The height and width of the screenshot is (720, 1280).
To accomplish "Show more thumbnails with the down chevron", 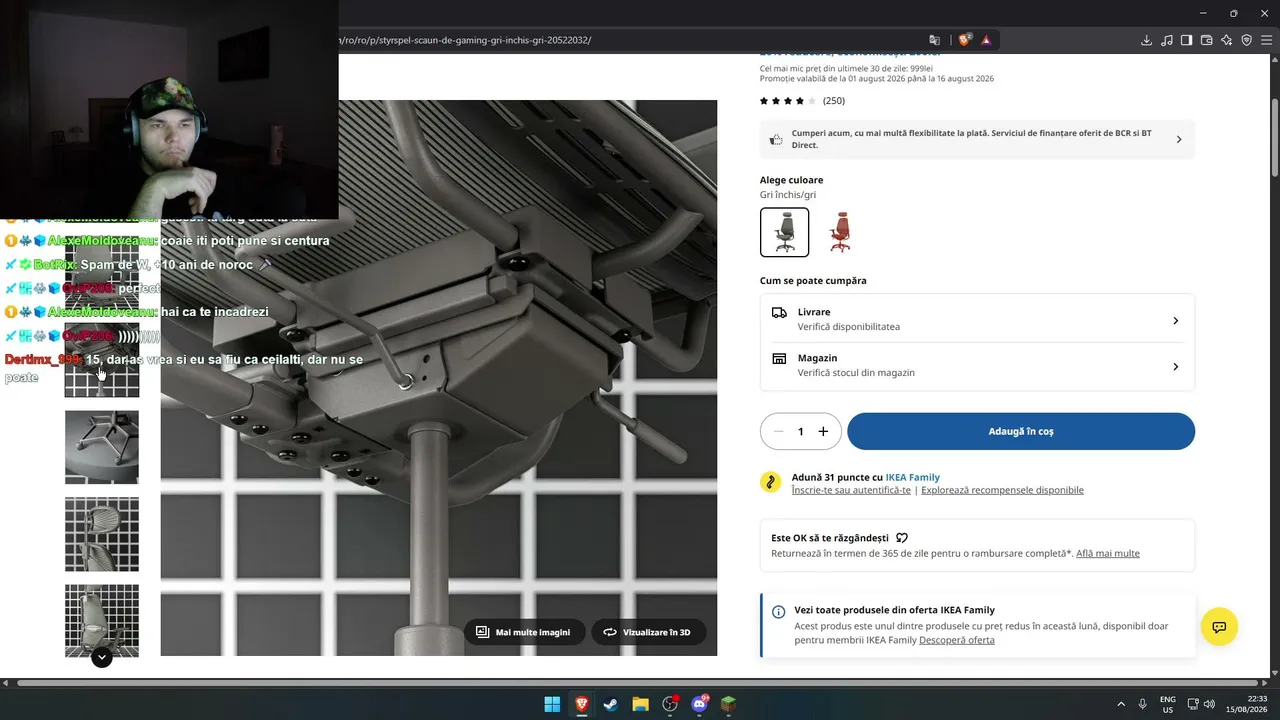I will [x=102, y=657].
